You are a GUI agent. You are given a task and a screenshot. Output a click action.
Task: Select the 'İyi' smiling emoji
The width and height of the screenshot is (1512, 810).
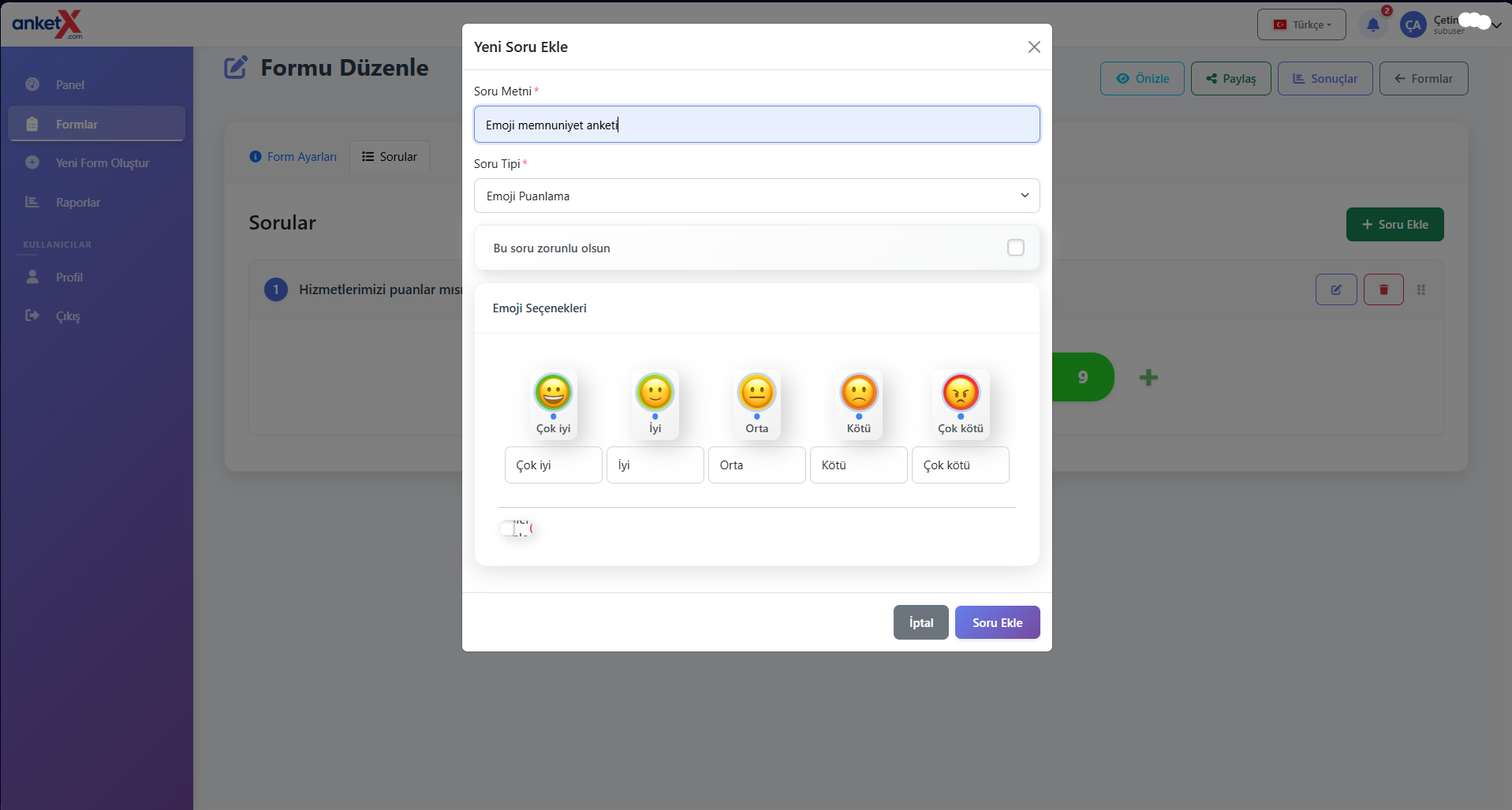pos(655,393)
